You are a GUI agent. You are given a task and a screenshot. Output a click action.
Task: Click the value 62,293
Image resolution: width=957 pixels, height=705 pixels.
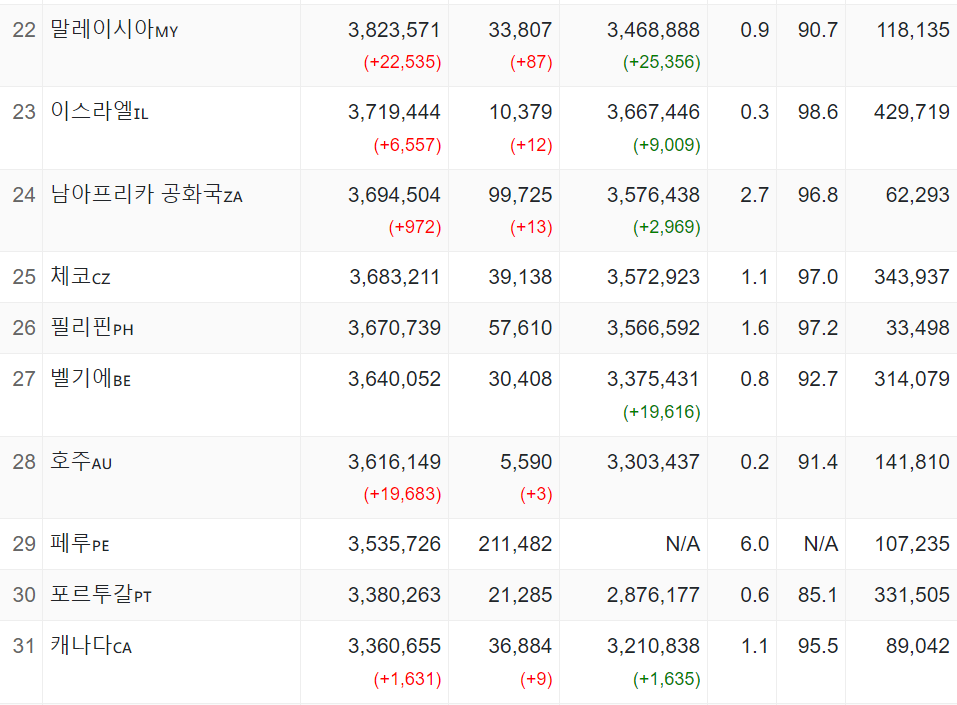click(x=918, y=195)
